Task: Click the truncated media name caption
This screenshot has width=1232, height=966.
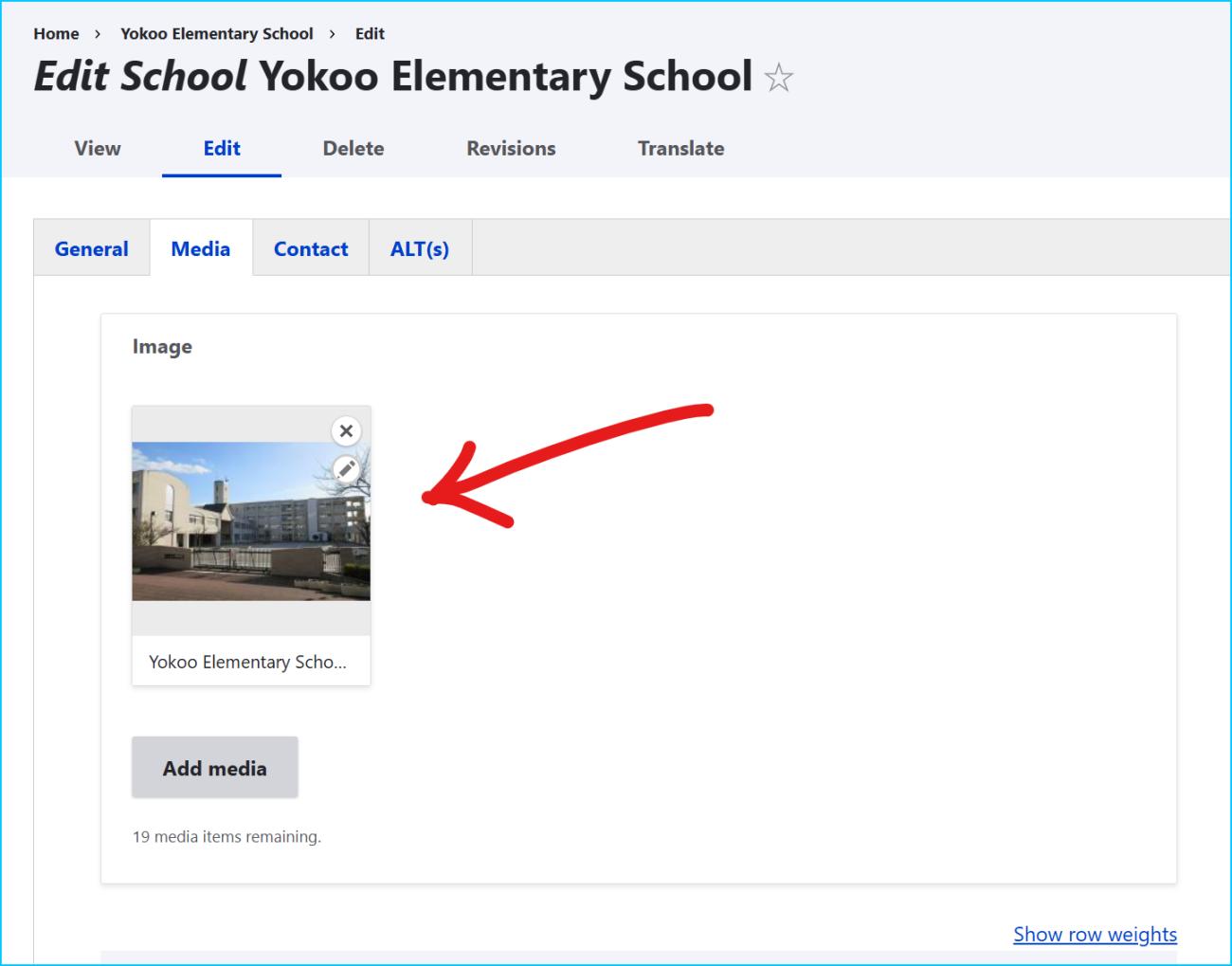Action: tap(247, 662)
